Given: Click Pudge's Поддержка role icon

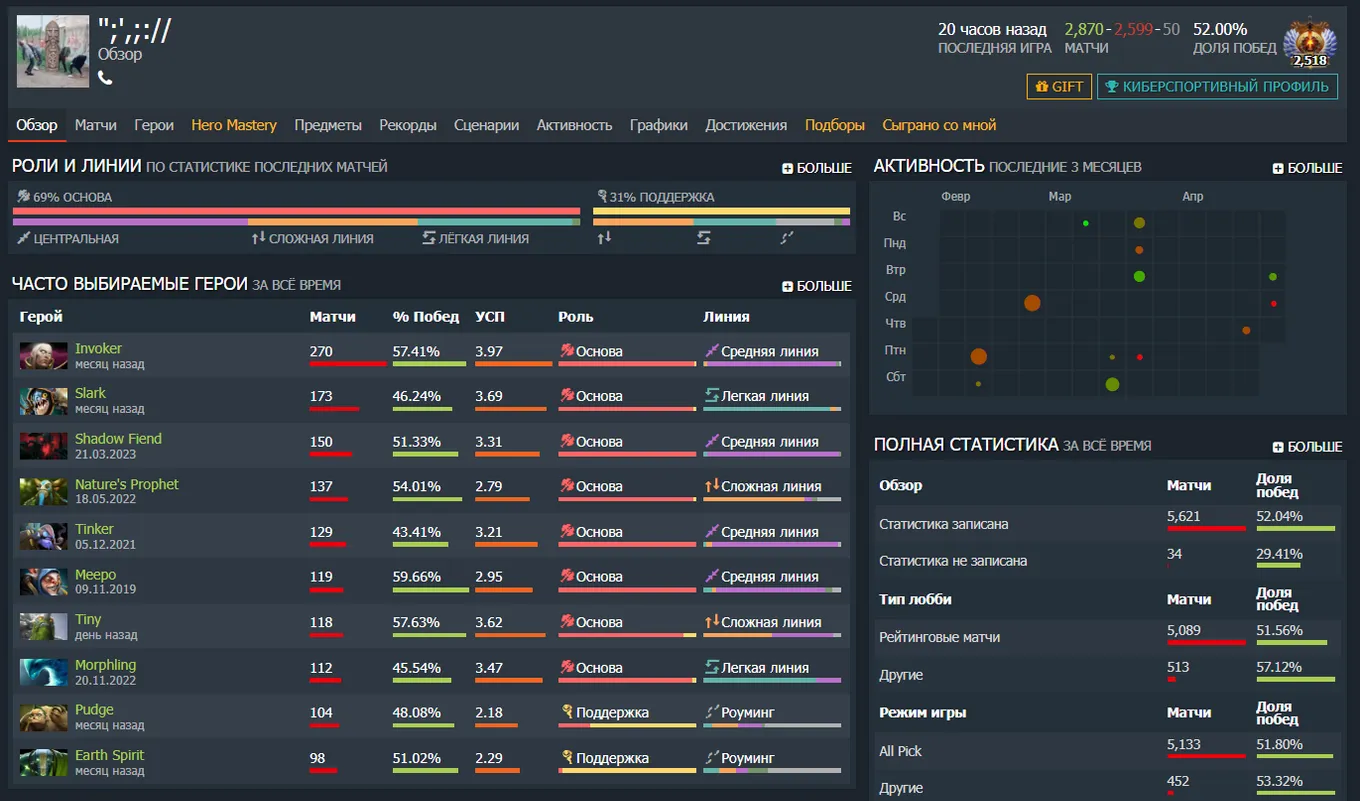Looking at the screenshot, I should click(567, 713).
